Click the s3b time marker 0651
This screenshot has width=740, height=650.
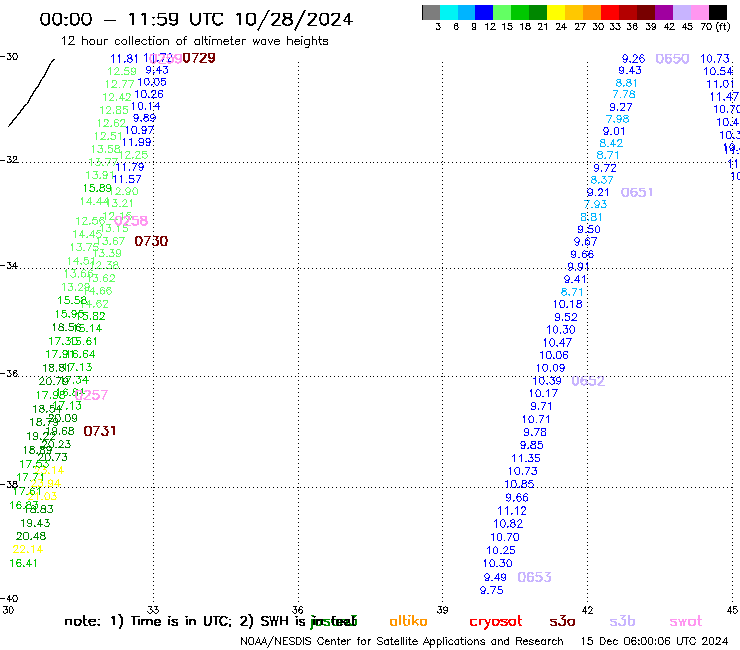(637, 193)
